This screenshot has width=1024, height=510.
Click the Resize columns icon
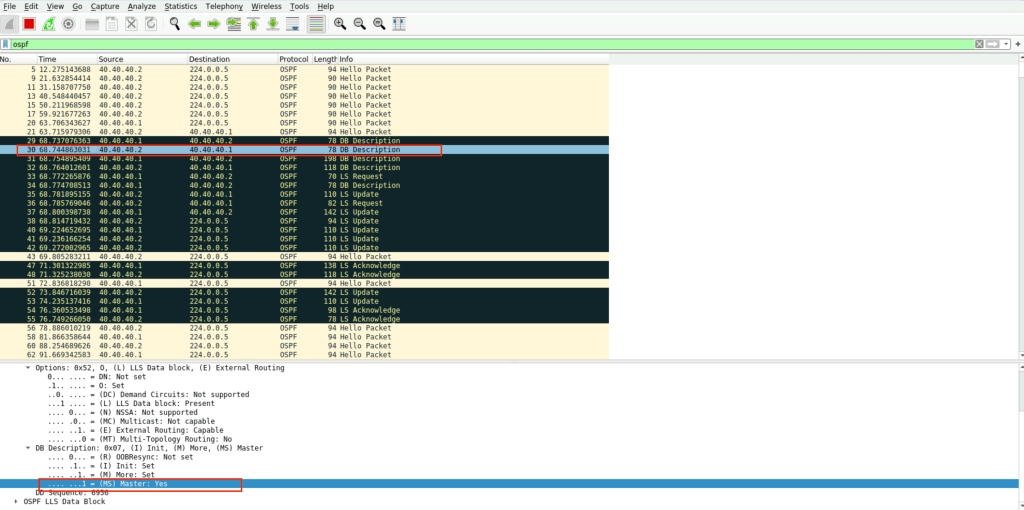(400, 23)
